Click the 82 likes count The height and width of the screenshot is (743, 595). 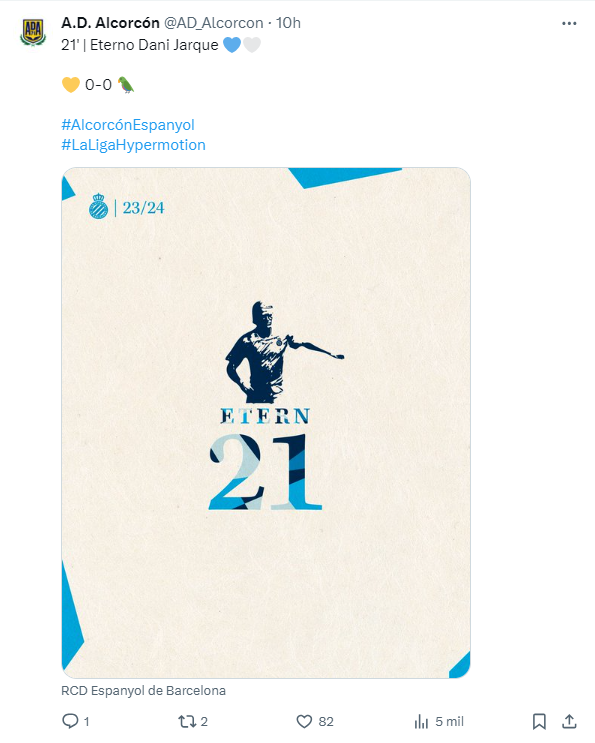pos(326,722)
